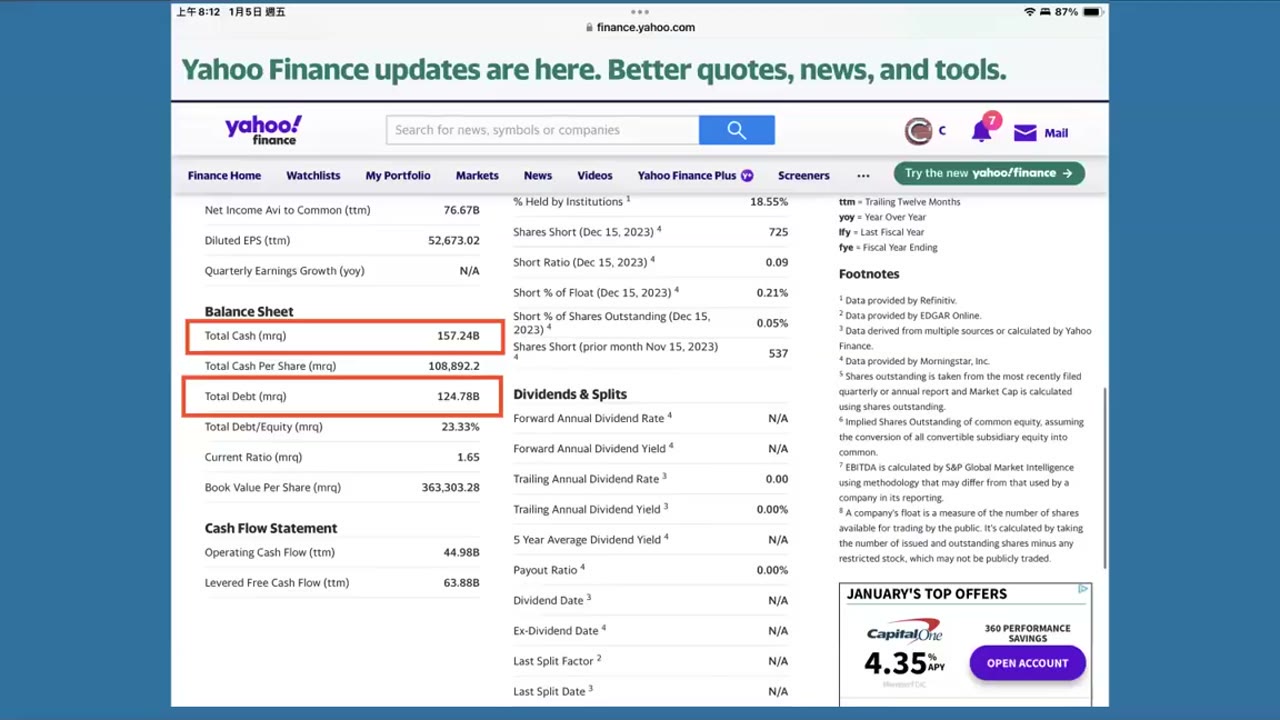
Task: Go to Finance Home tab
Action: [x=224, y=176]
